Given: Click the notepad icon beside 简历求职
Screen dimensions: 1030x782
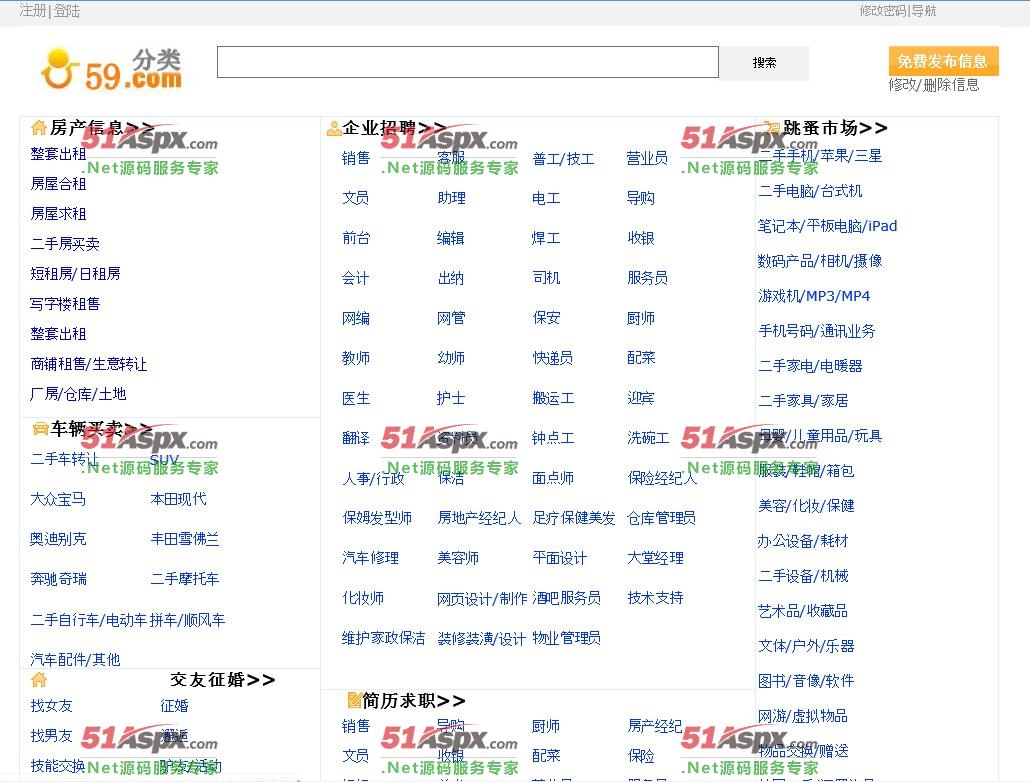Looking at the screenshot, I should [354, 700].
